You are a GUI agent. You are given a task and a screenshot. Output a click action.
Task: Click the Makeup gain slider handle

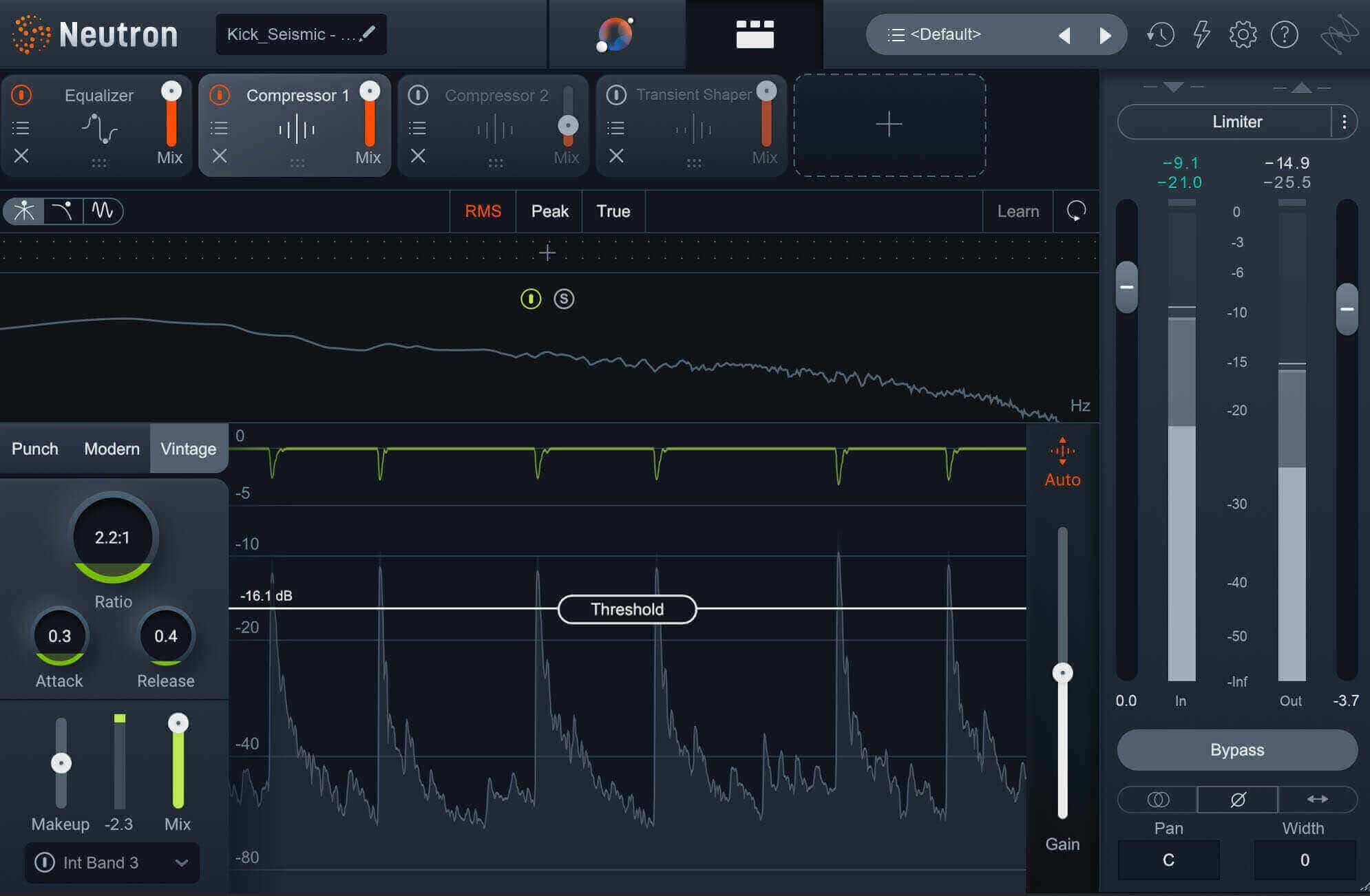[61, 762]
